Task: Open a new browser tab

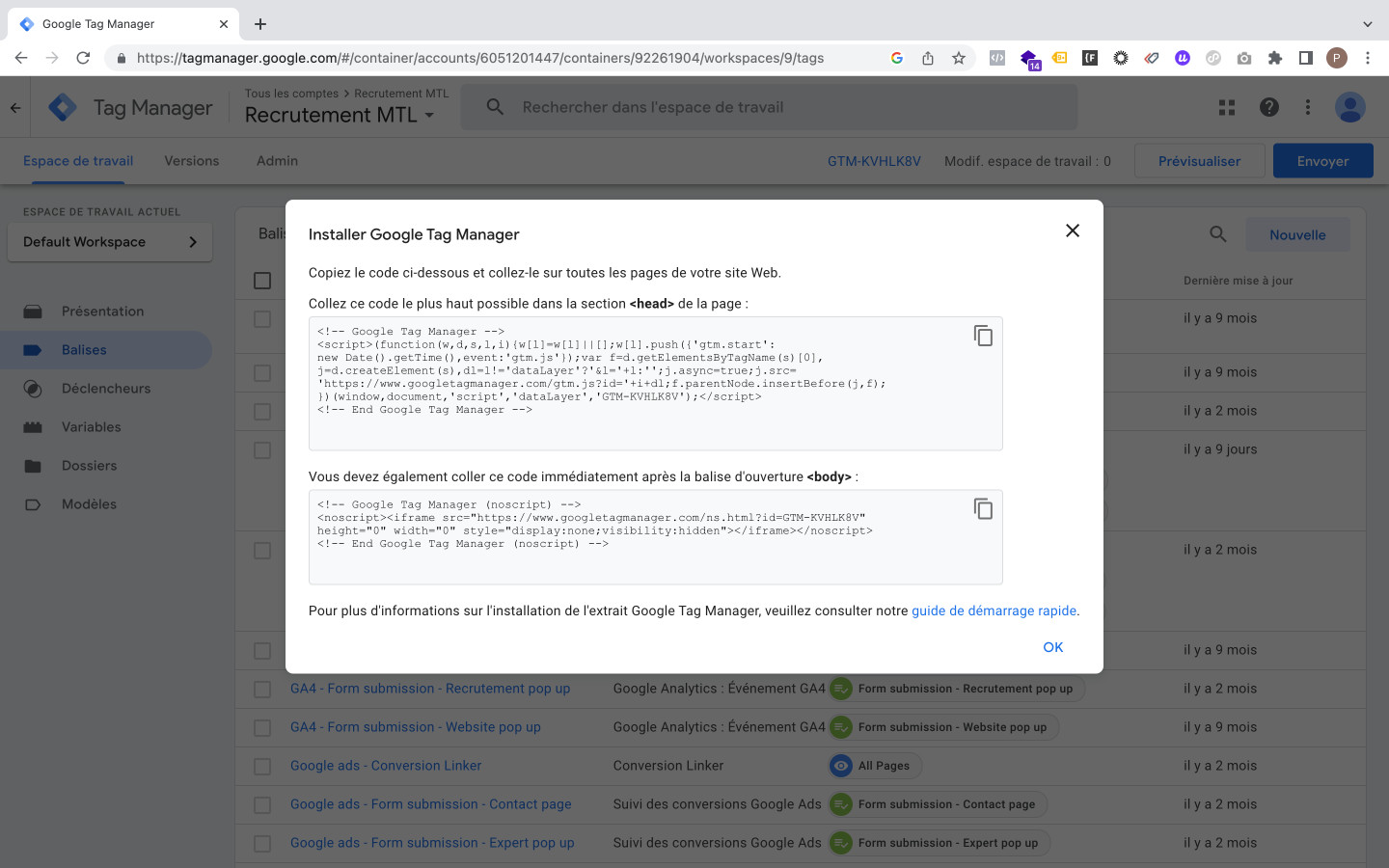Action: [260, 24]
